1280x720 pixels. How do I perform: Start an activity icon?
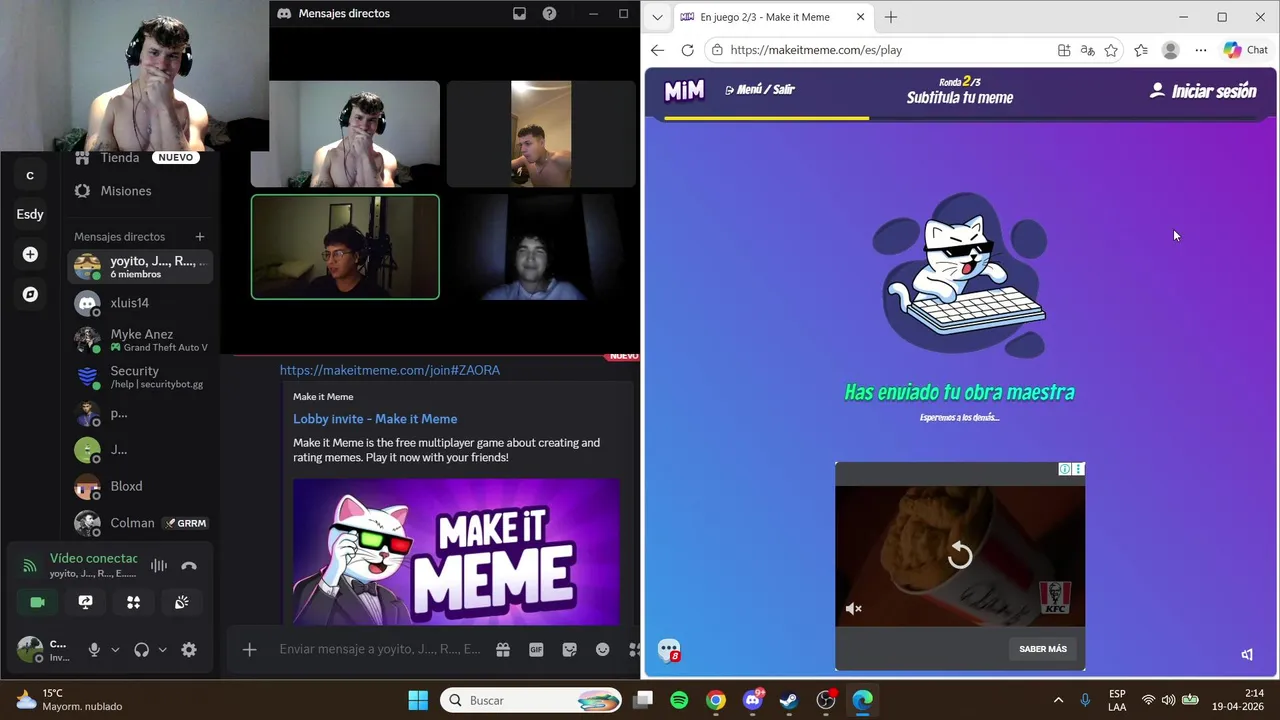click(x=133, y=602)
